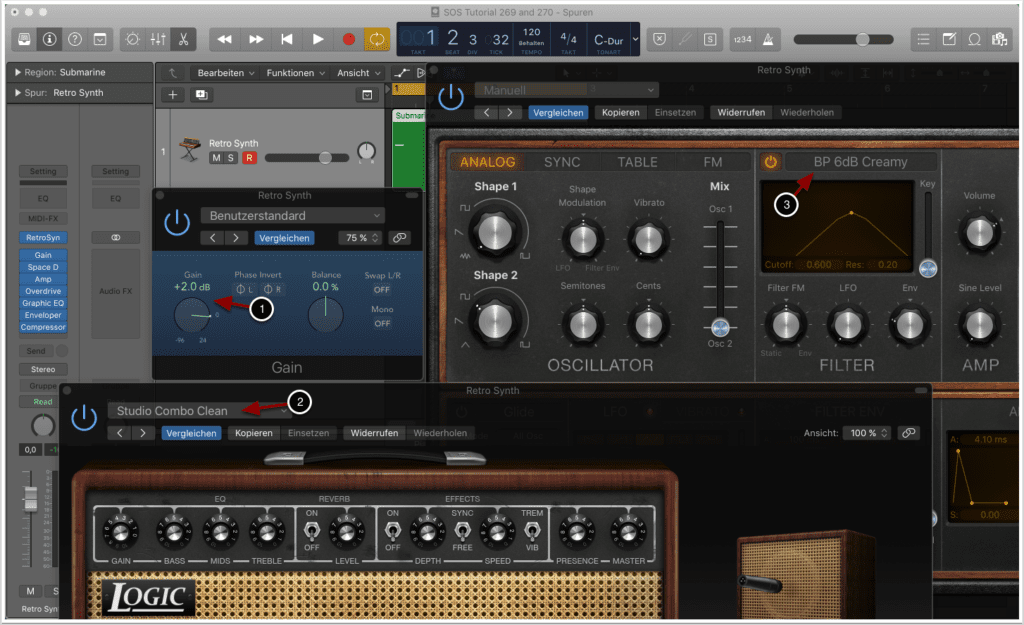The image size is (1024, 625).
Task: Toggle the orange Filter power button
Action: coord(770,162)
